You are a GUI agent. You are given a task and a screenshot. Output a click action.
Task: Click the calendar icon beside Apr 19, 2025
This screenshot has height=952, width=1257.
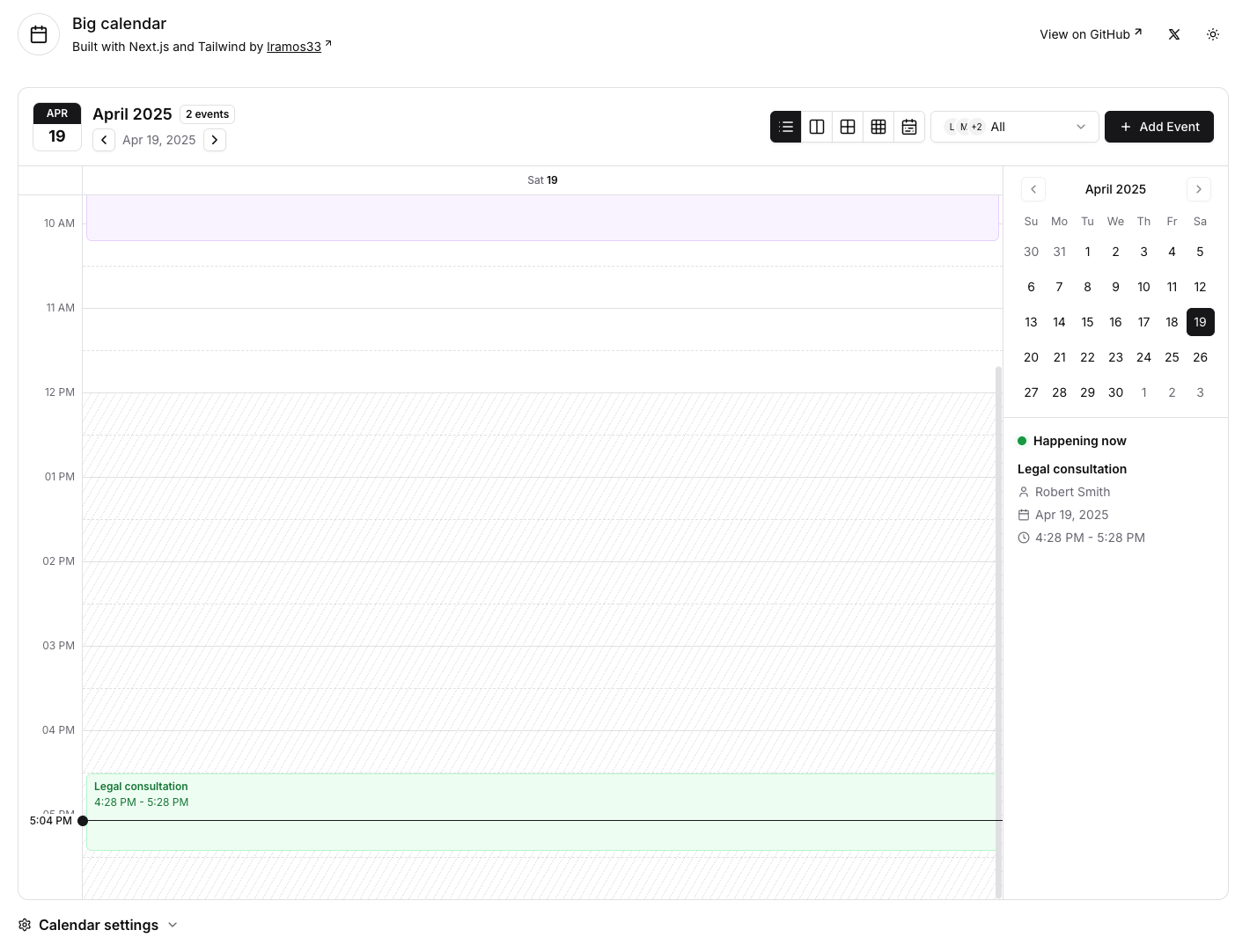point(1024,515)
